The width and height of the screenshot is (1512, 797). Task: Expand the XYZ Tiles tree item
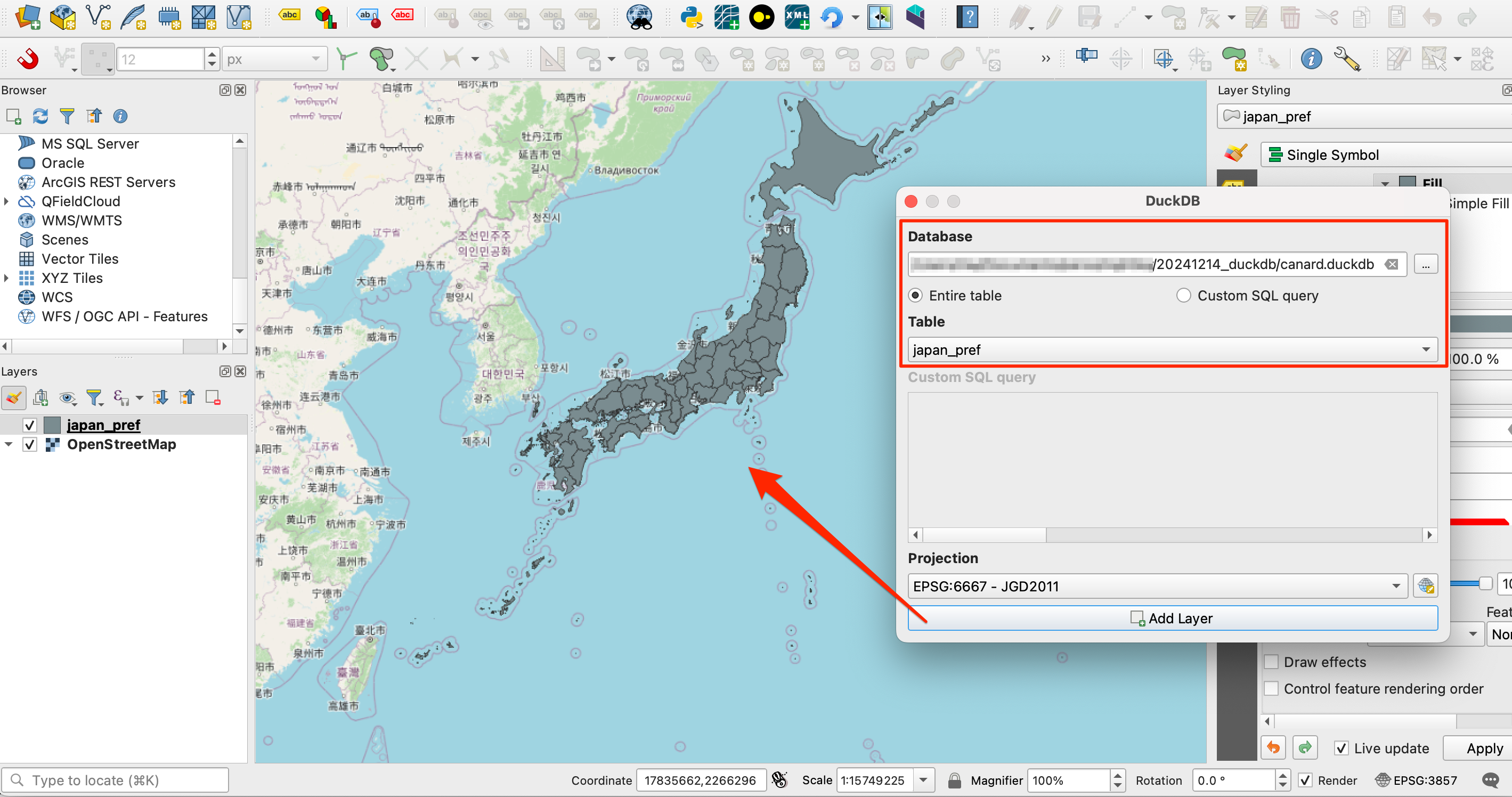tap(6, 278)
